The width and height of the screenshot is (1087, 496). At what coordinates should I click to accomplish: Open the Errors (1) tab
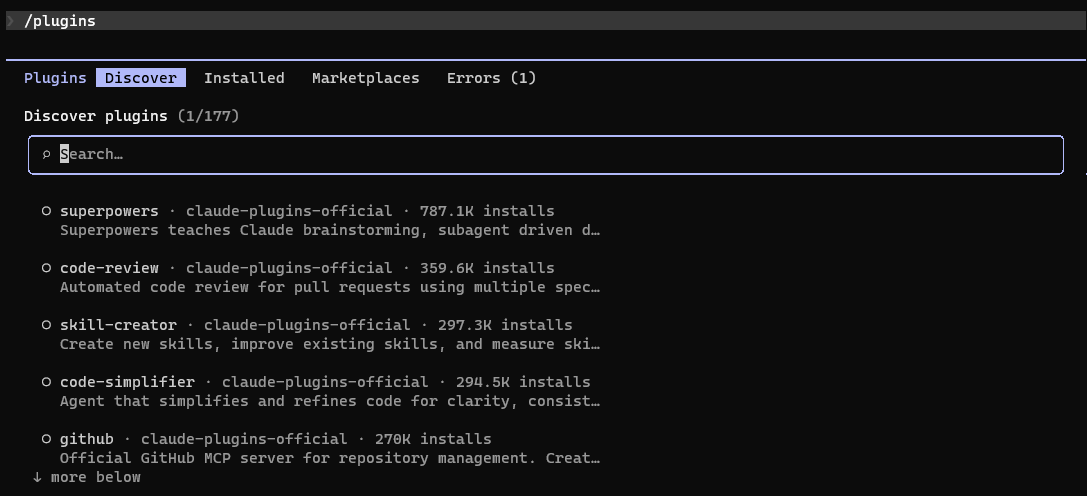492,78
